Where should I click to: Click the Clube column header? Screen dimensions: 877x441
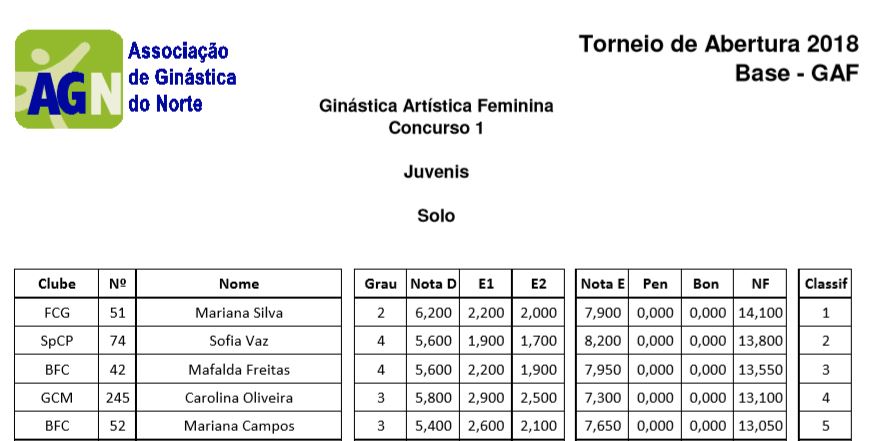coord(56,284)
